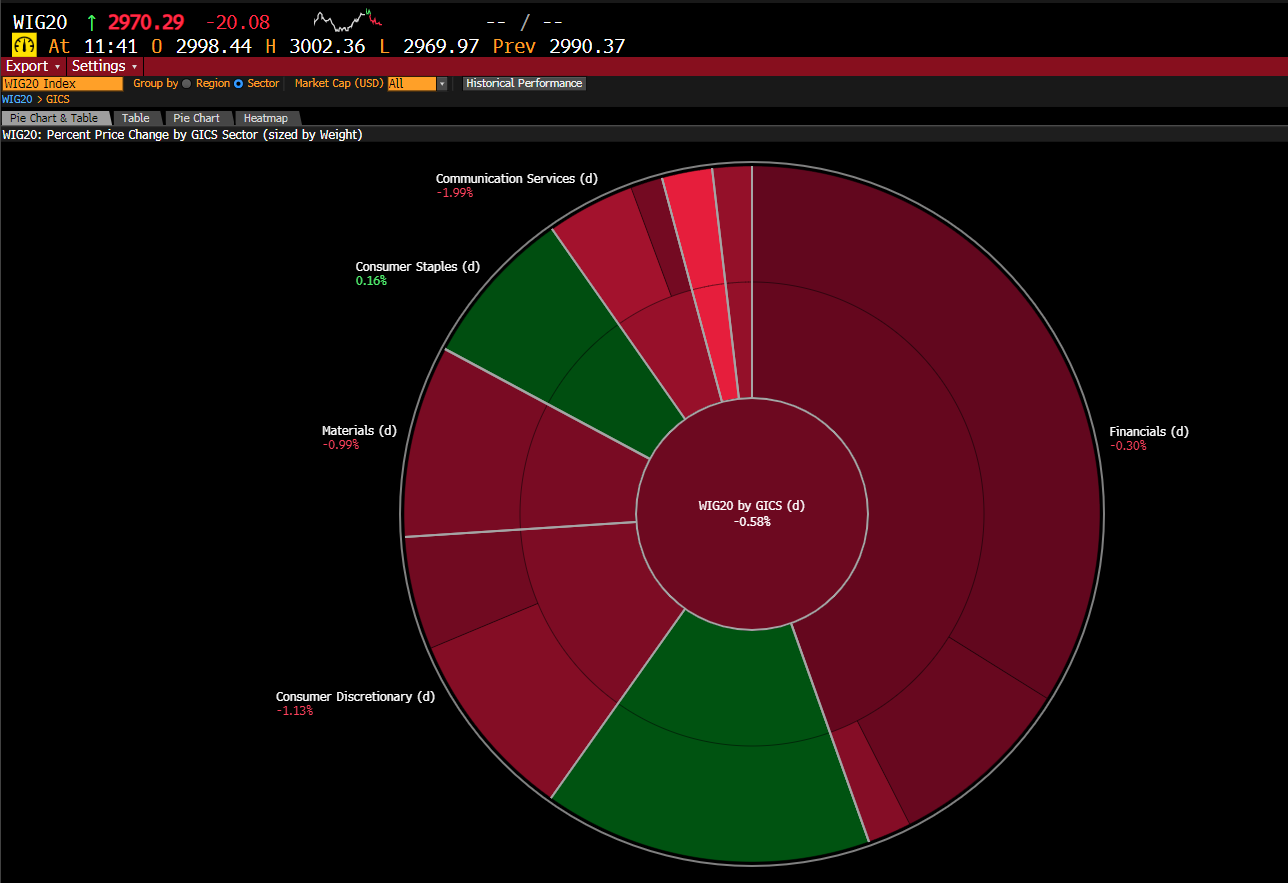
Task: Click the Materials (d) sector label
Action: click(359, 431)
